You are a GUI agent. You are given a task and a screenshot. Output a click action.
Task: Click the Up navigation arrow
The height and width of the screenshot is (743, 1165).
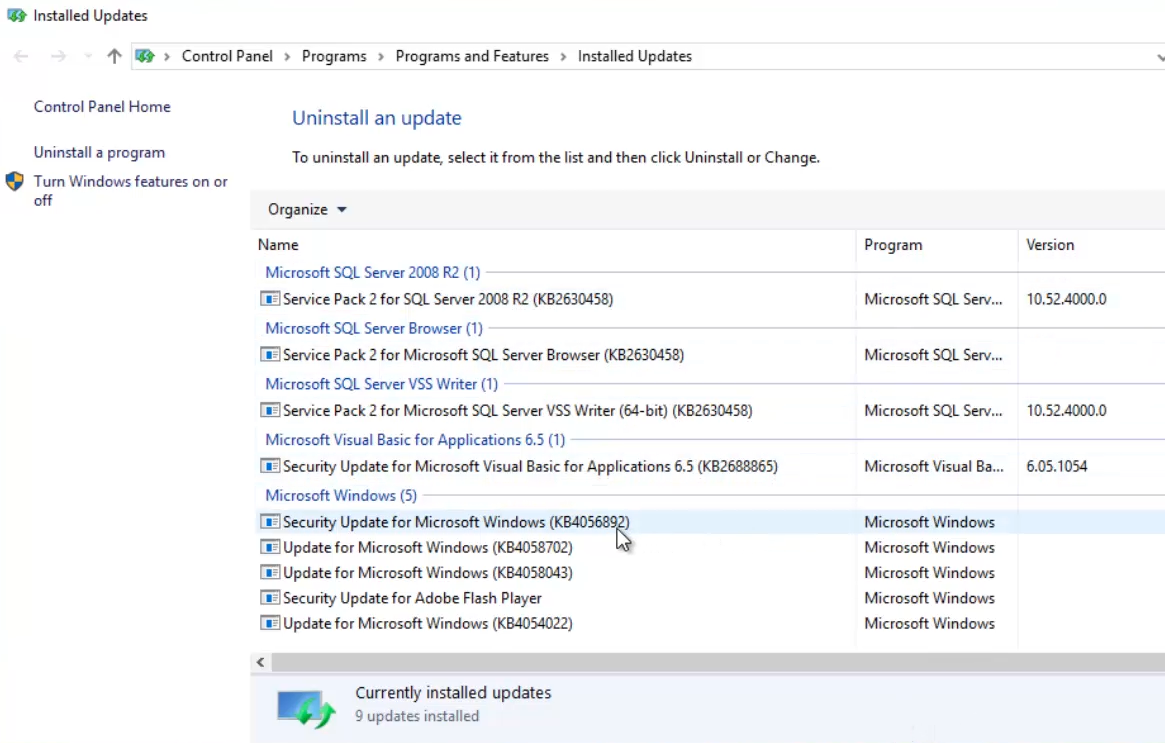113,56
